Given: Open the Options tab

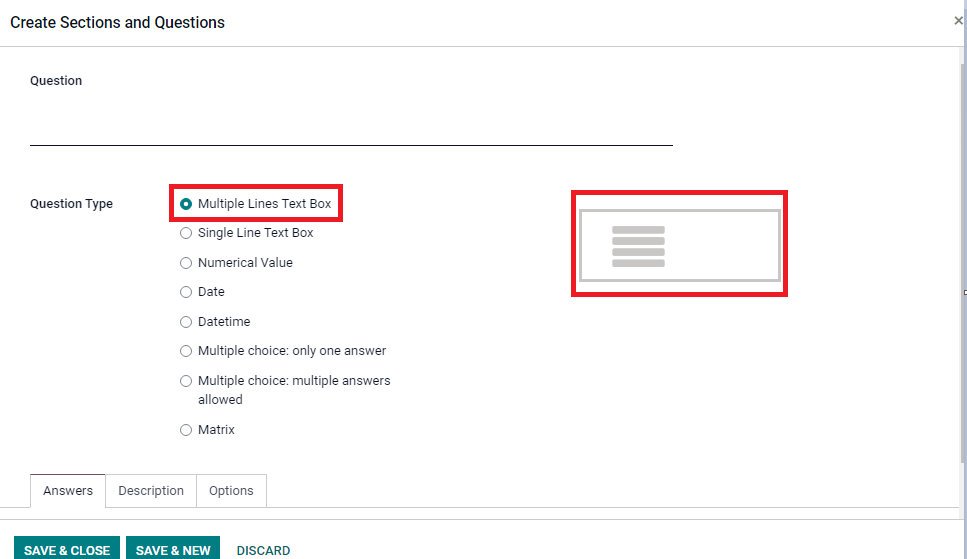Looking at the screenshot, I should 231,491.
